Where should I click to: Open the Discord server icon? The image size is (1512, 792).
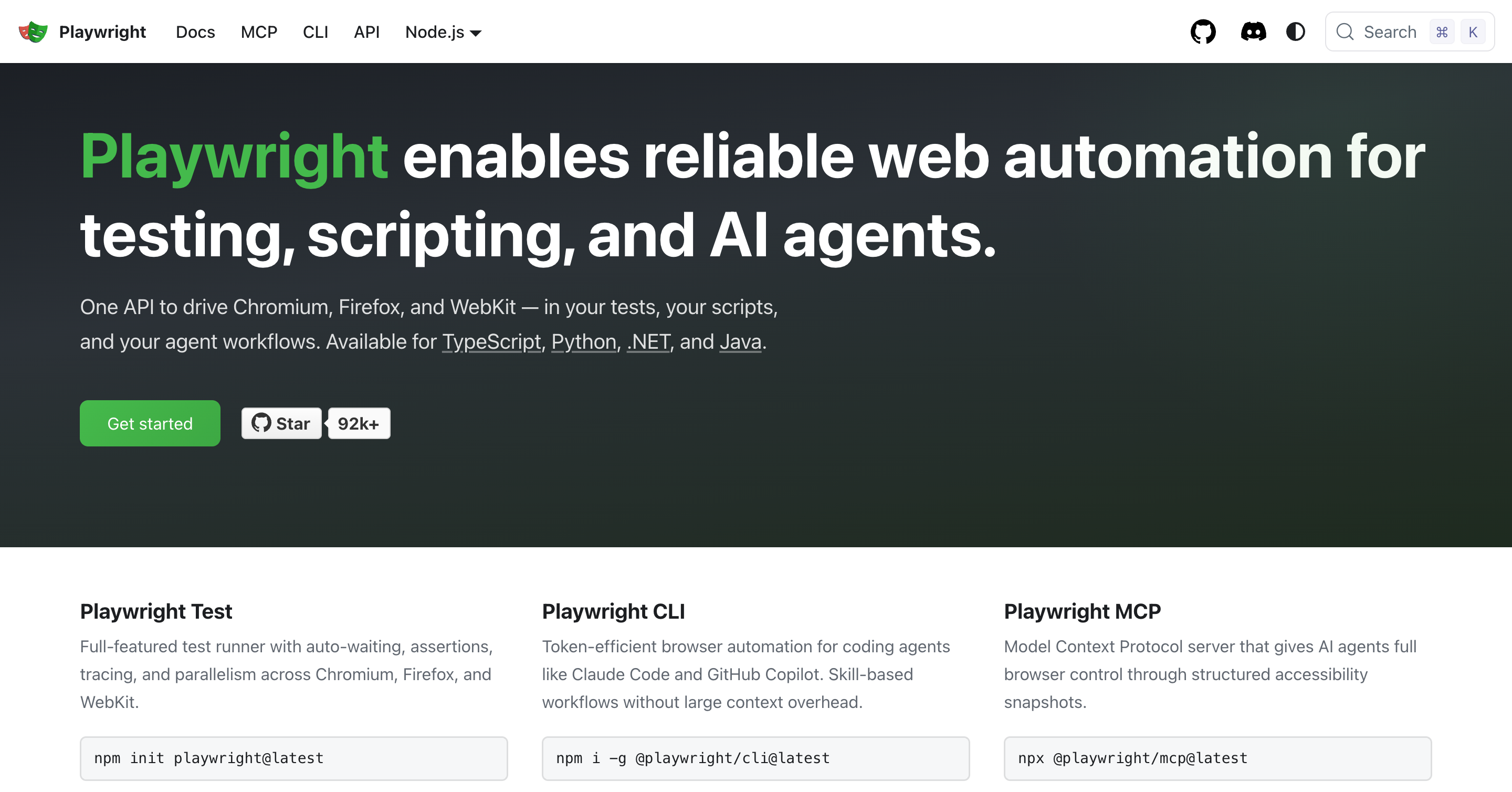click(1253, 32)
